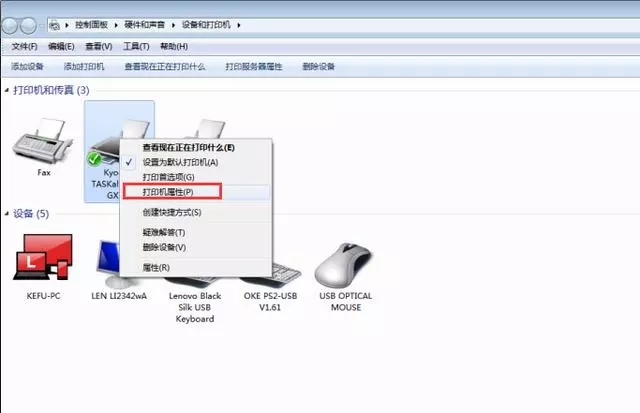Click toolbar 查看现在正在打印什么 button
This screenshot has height=413, width=640.
165,66
